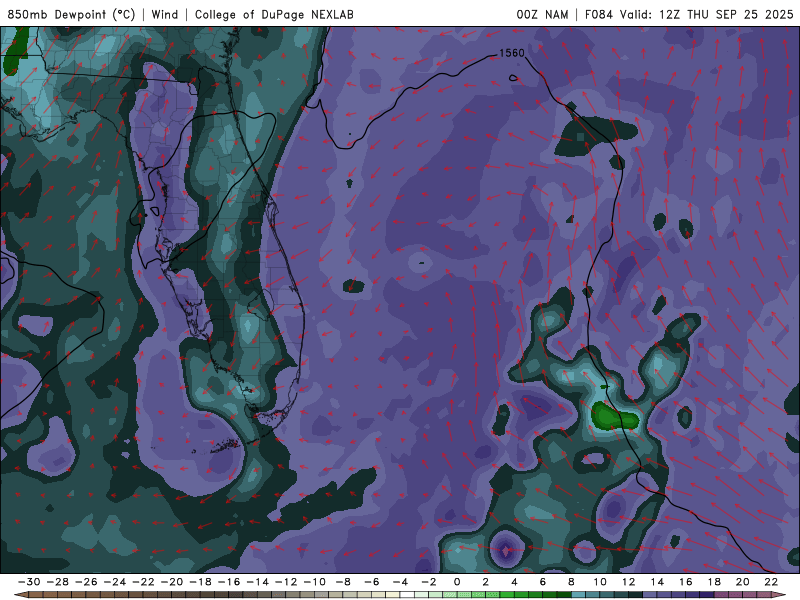Click the '-20' color scale label
The image size is (800, 600).
(172, 582)
